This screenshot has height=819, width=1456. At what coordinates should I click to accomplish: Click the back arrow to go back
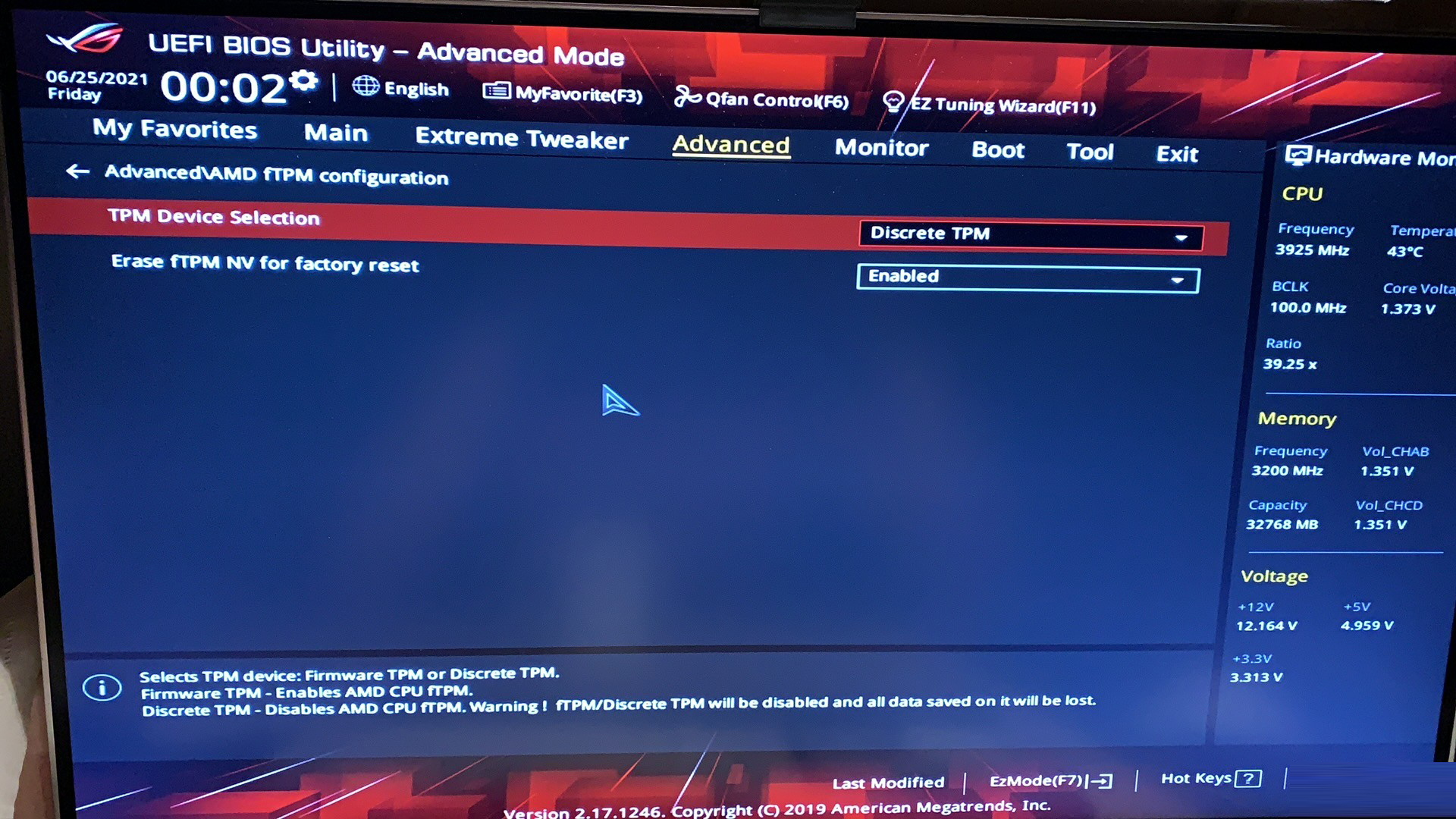(x=78, y=176)
